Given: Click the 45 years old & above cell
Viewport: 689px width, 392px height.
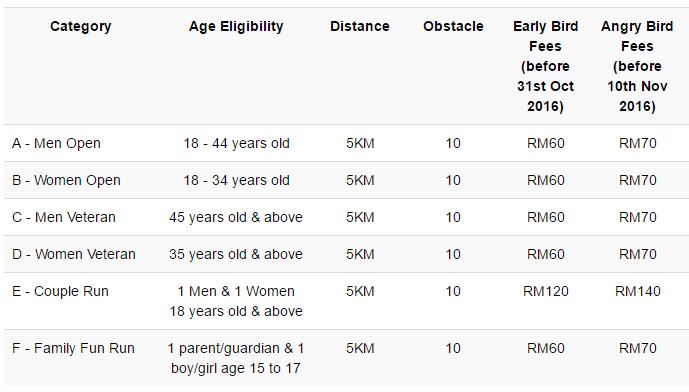Looking at the screenshot, I should tap(236, 217).
